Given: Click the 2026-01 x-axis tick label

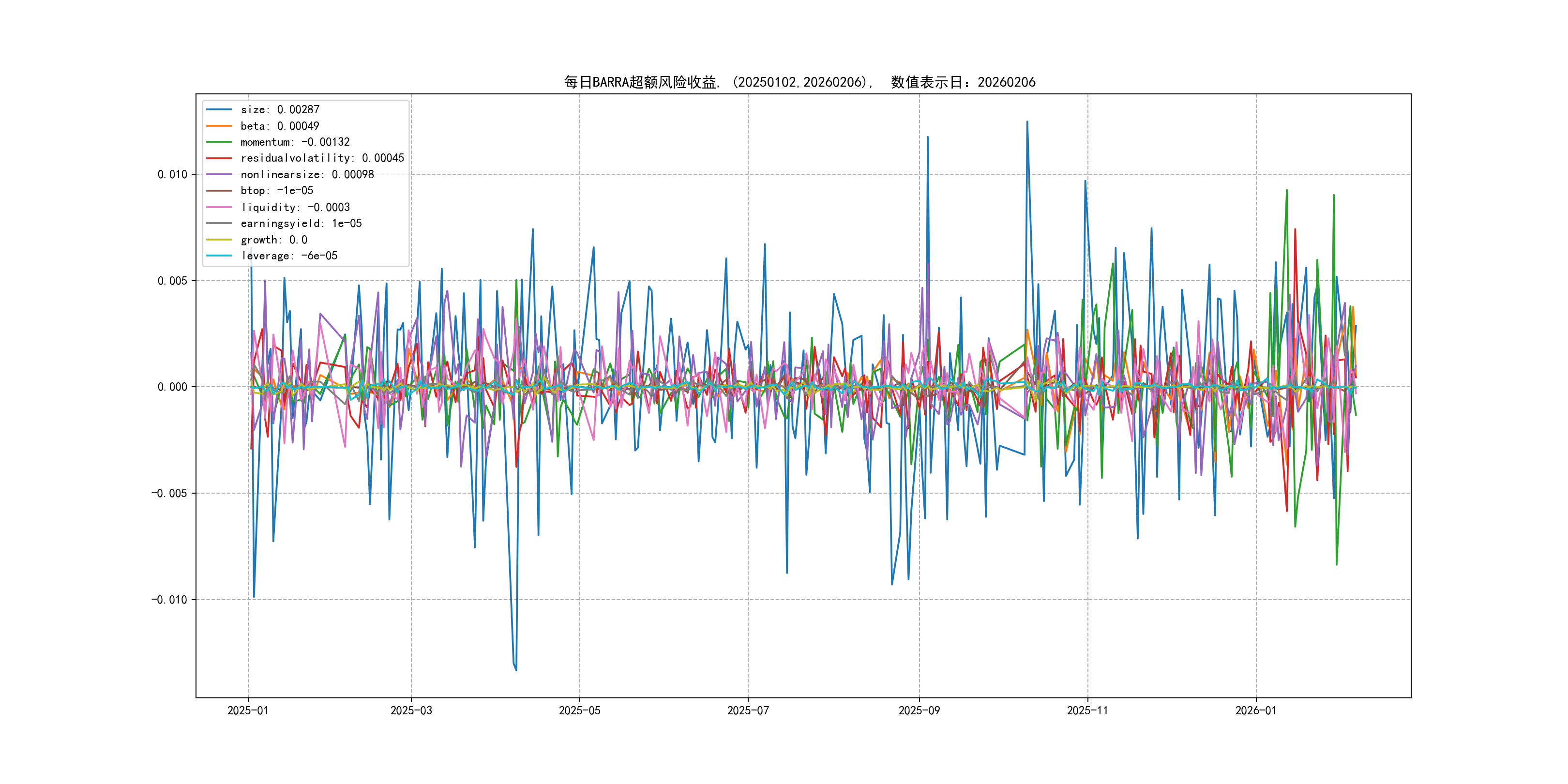Looking at the screenshot, I should point(1256,710).
